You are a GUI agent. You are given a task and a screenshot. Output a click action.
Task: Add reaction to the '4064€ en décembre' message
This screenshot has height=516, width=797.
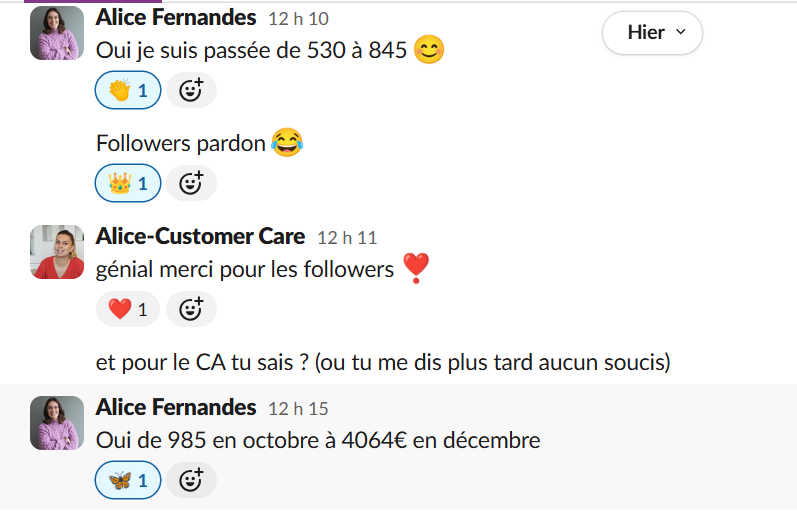(x=191, y=481)
